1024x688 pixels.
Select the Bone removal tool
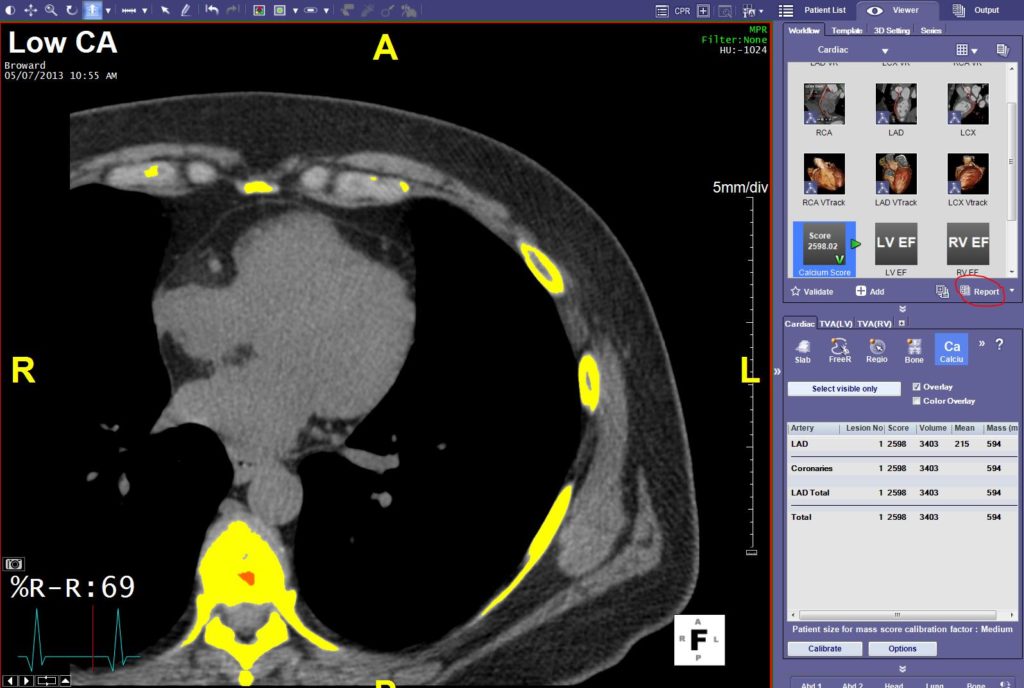914,351
